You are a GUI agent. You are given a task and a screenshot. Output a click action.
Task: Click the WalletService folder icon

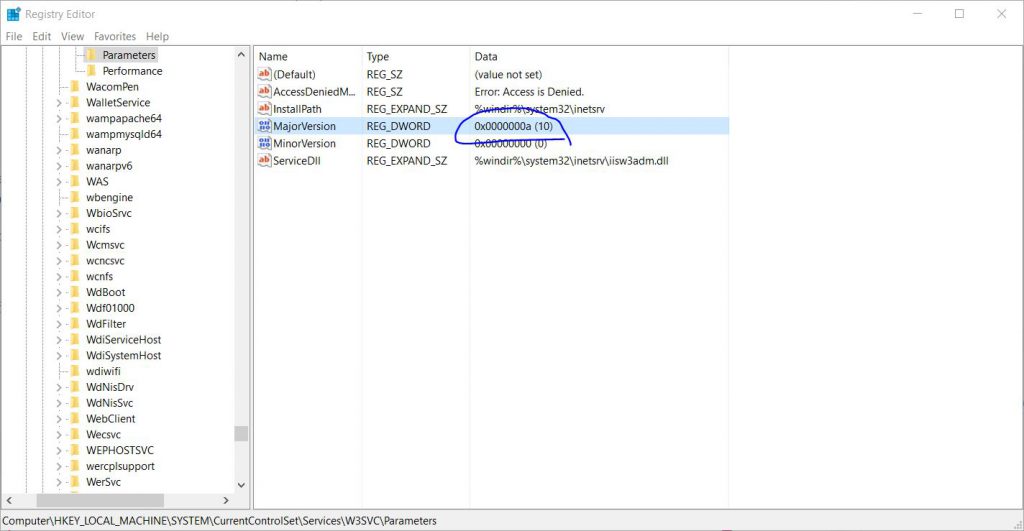click(x=74, y=103)
